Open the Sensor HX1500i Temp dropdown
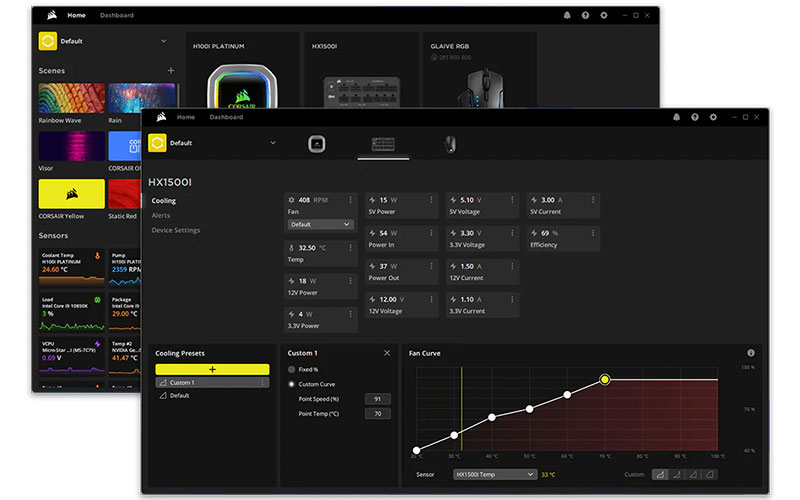 click(x=493, y=474)
